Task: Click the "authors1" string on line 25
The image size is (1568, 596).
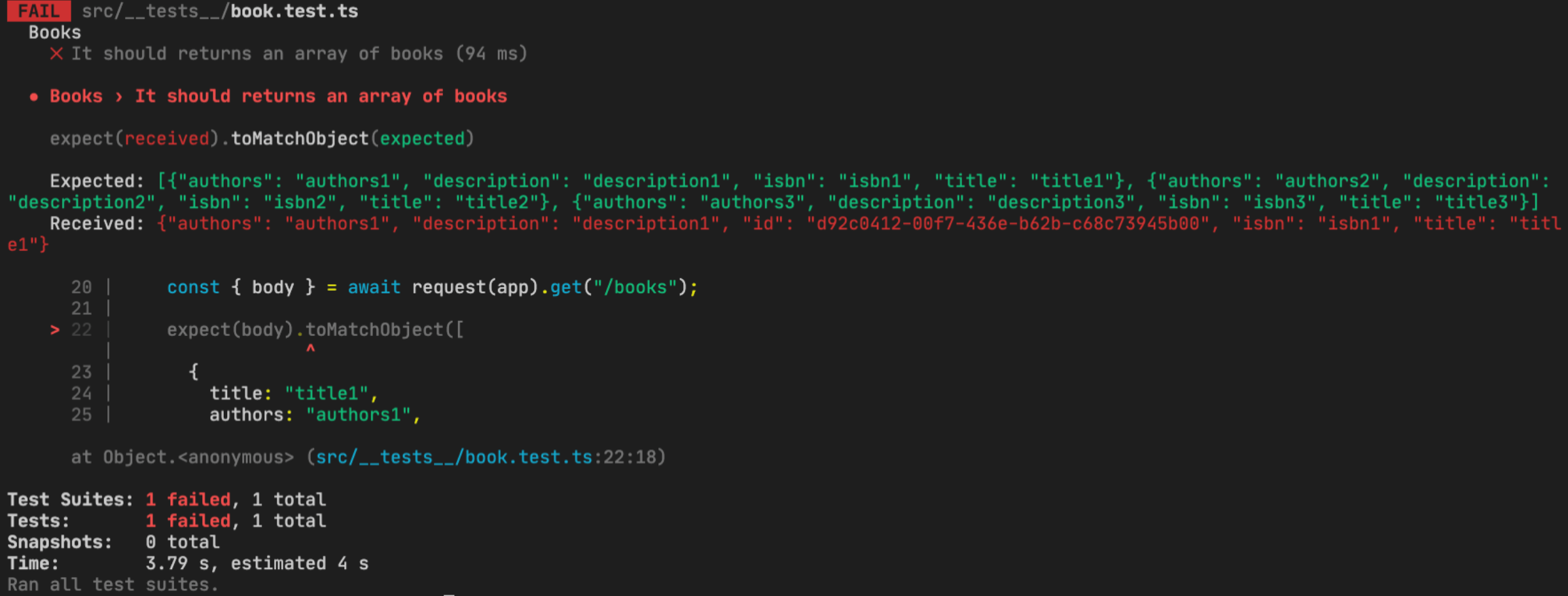Action: coord(359,415)
